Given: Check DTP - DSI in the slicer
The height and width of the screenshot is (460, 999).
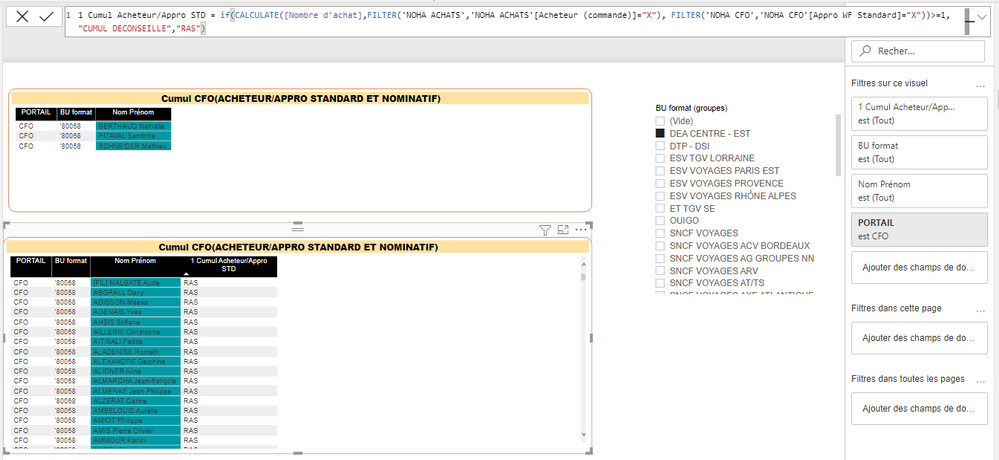Looking at the screenshot, I should click(x=660, y=146).
